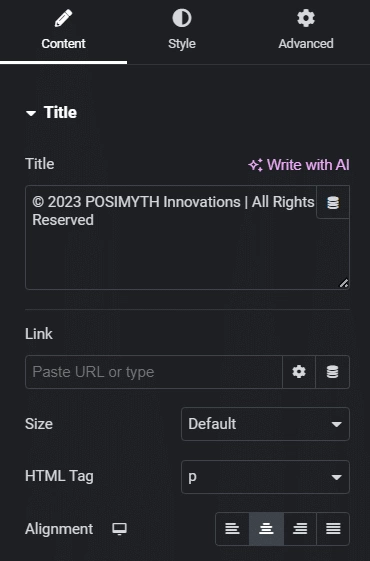The width and height of the screenshot is (370, 561).
Task: Set alignment to justified
Action: (x=333, y=529)
